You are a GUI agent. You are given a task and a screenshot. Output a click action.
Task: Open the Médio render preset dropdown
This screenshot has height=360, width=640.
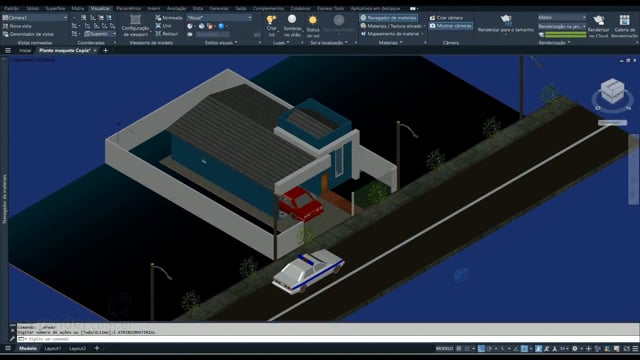click(x=562, y=18)
